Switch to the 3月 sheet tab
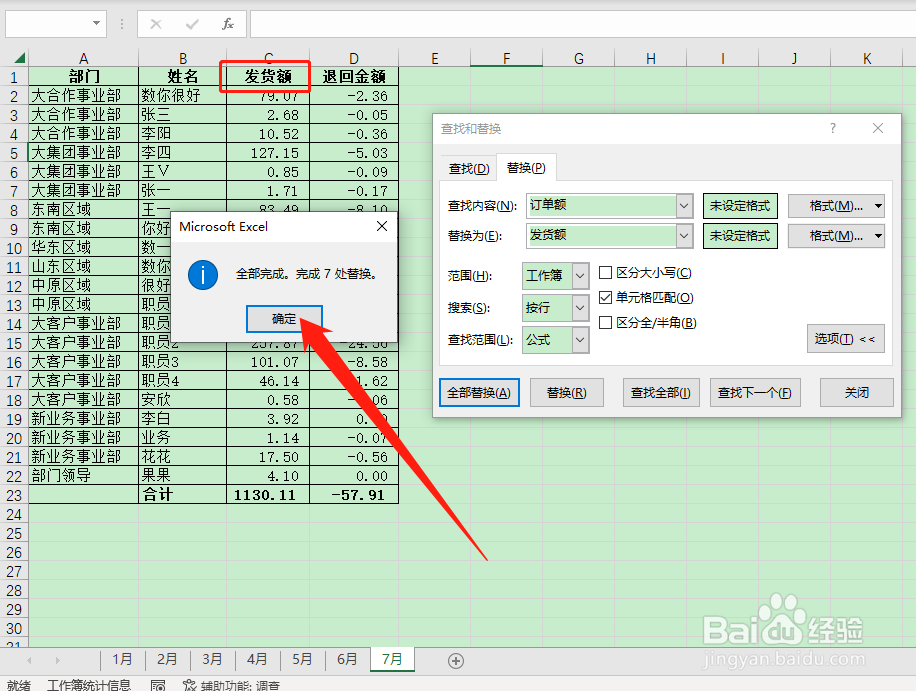The height and width of the screenshot is (691, 916). [212, 659]
